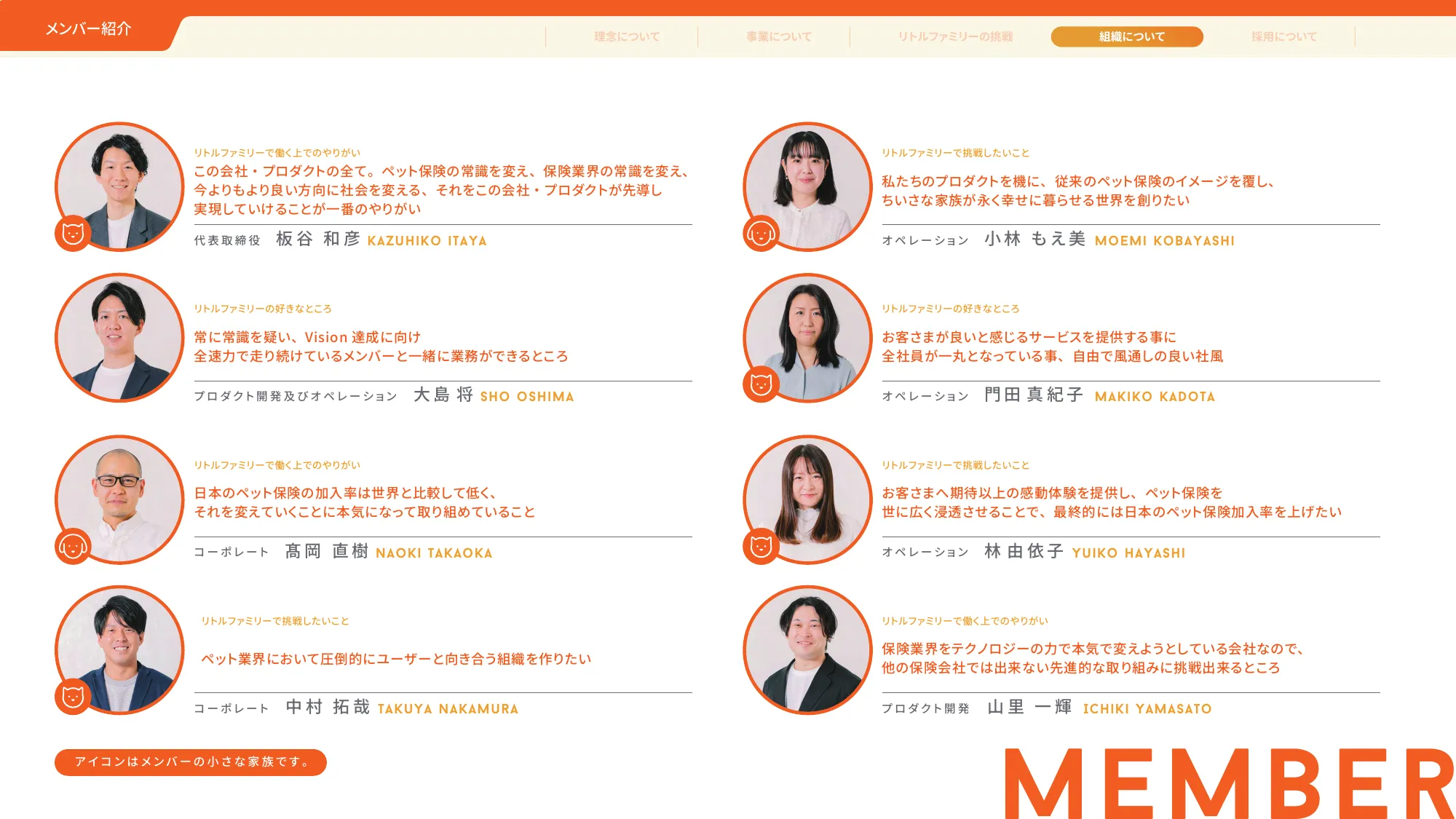Click Yamasato's quote starting 保険業界をテクノロジーの力で
Screen dimensions: 1456x819
[x=1093, y=658]
